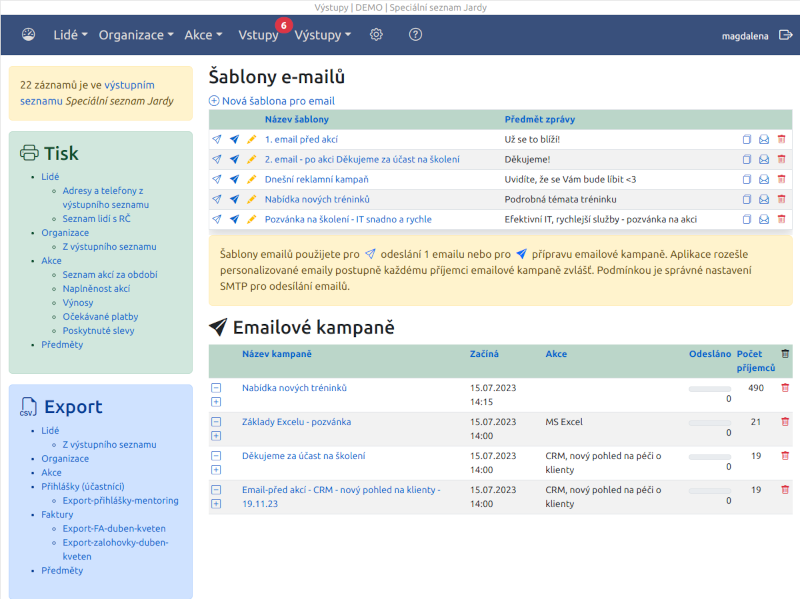Edit '1. email před akcí' with pencil icon
This screenshot has width=800, height=599.
click(x=252, y=139)
